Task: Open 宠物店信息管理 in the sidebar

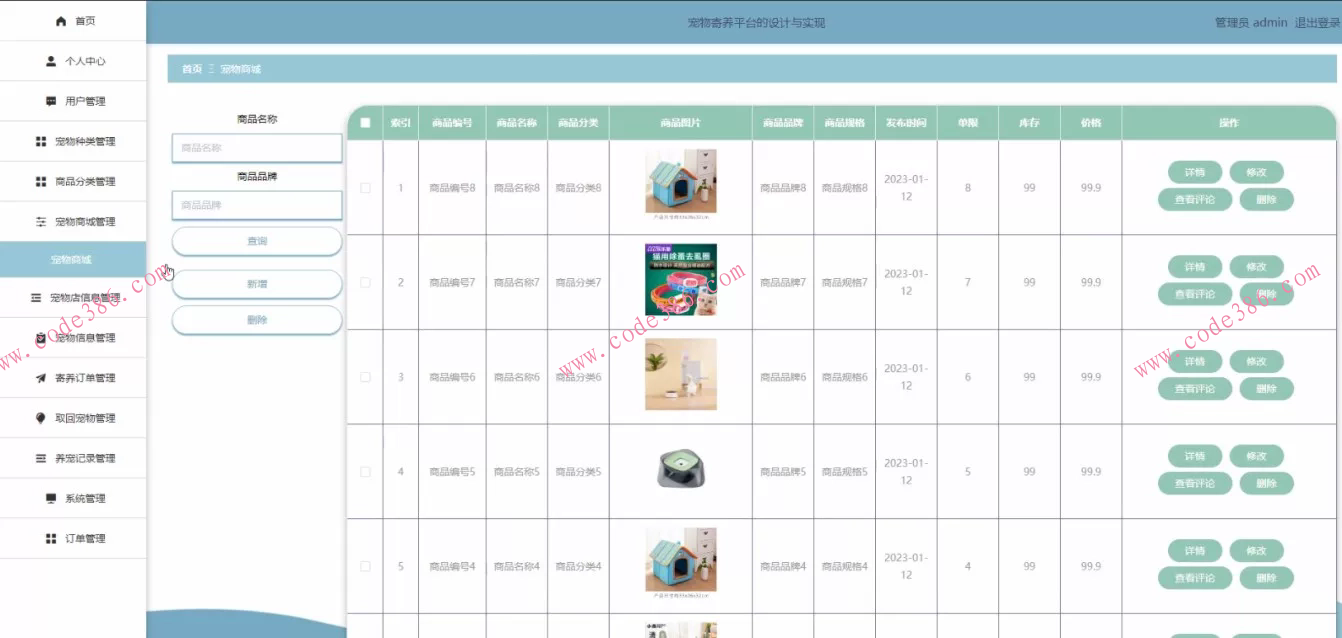Action: tap(73, 298)
